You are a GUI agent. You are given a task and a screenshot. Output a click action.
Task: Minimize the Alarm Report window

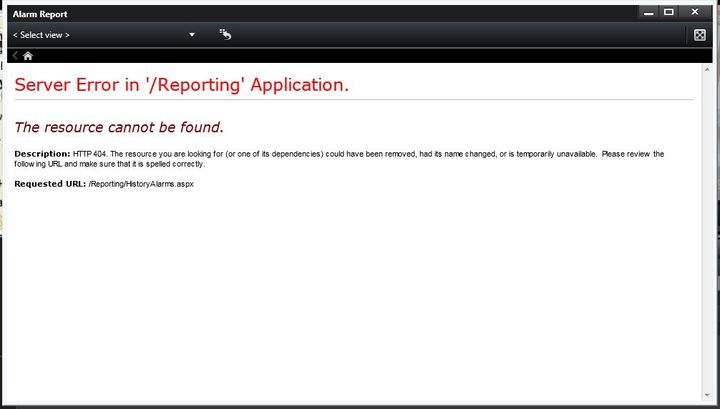click(649, 12)
